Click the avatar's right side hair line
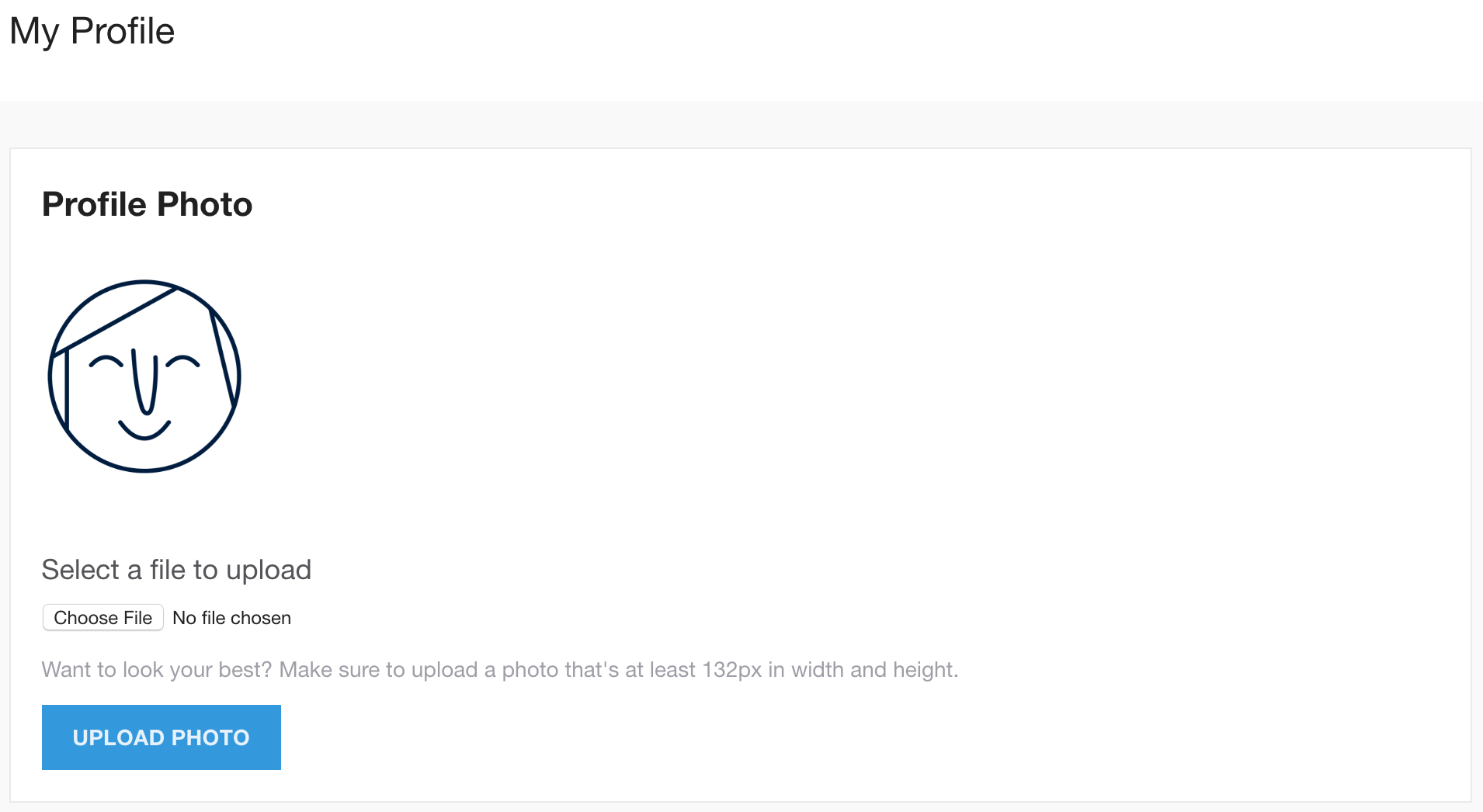1483x812 pixels. click(223, 358)
